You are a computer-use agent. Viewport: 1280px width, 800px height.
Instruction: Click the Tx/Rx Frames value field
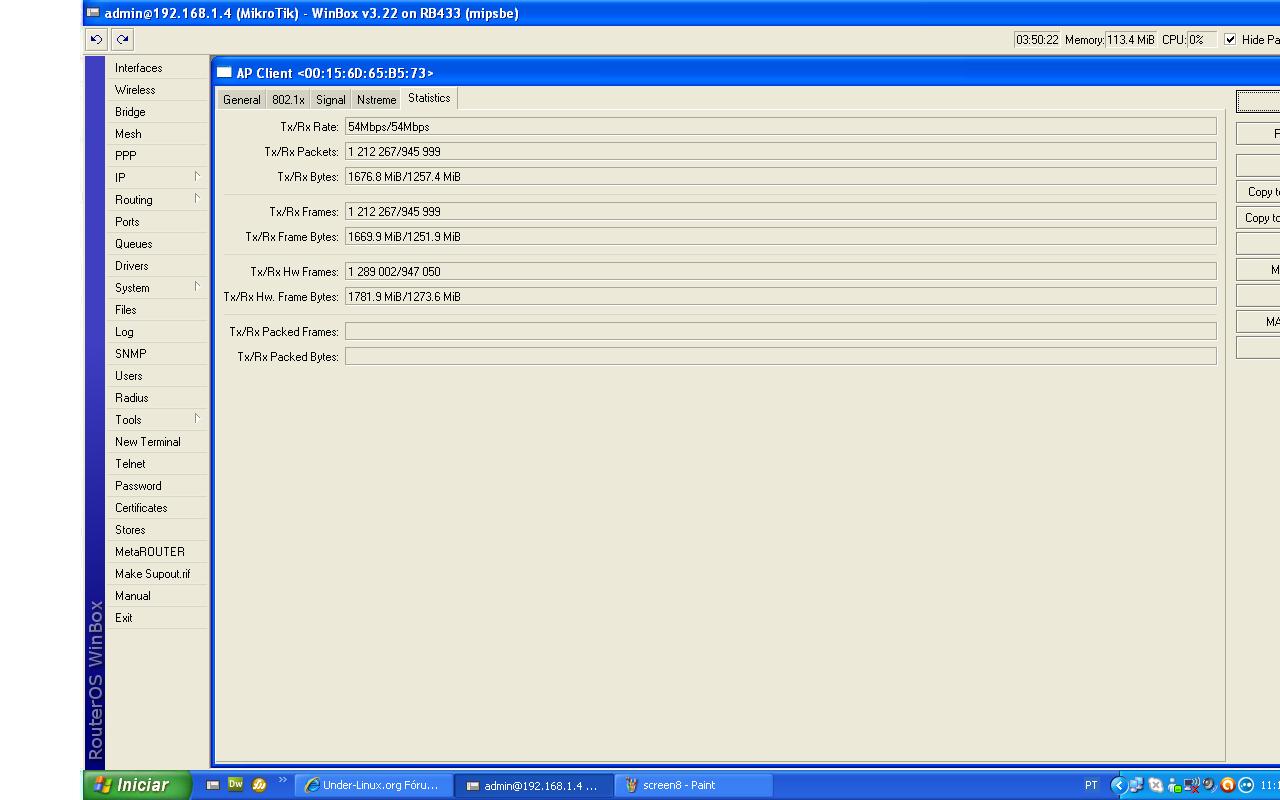tap(780, 211)
